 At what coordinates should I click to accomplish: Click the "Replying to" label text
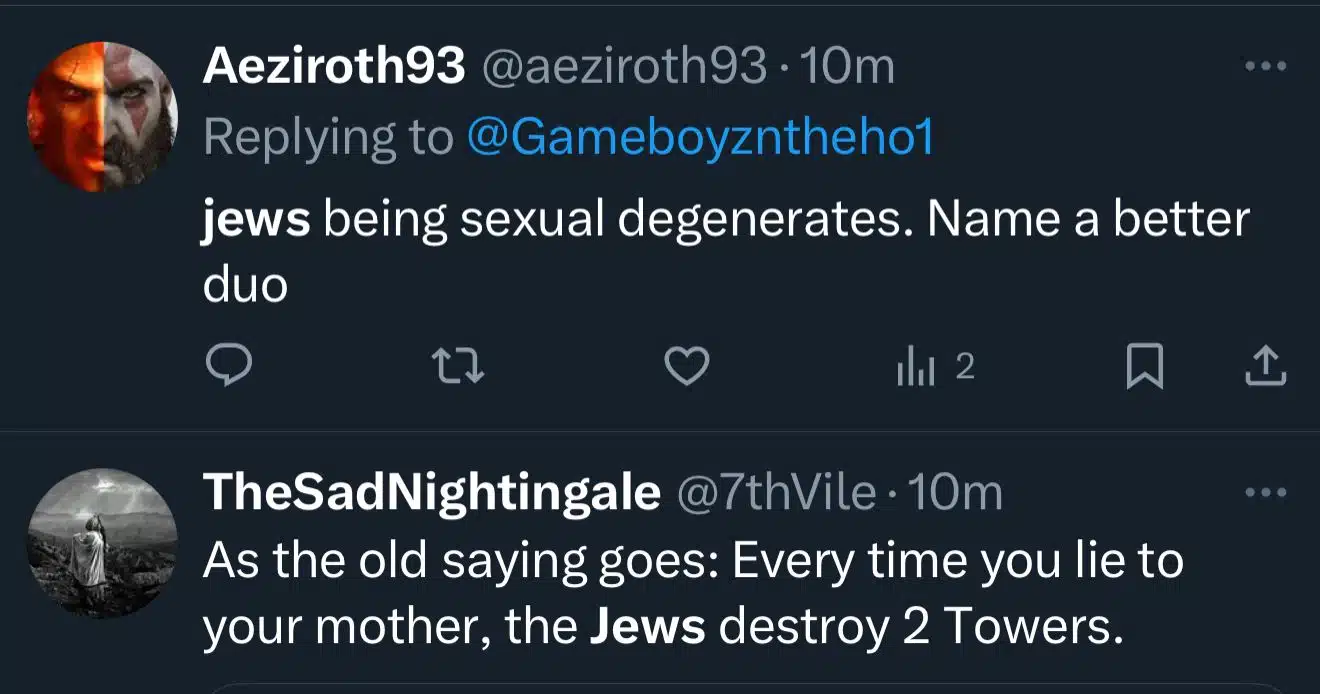[328, 137]
